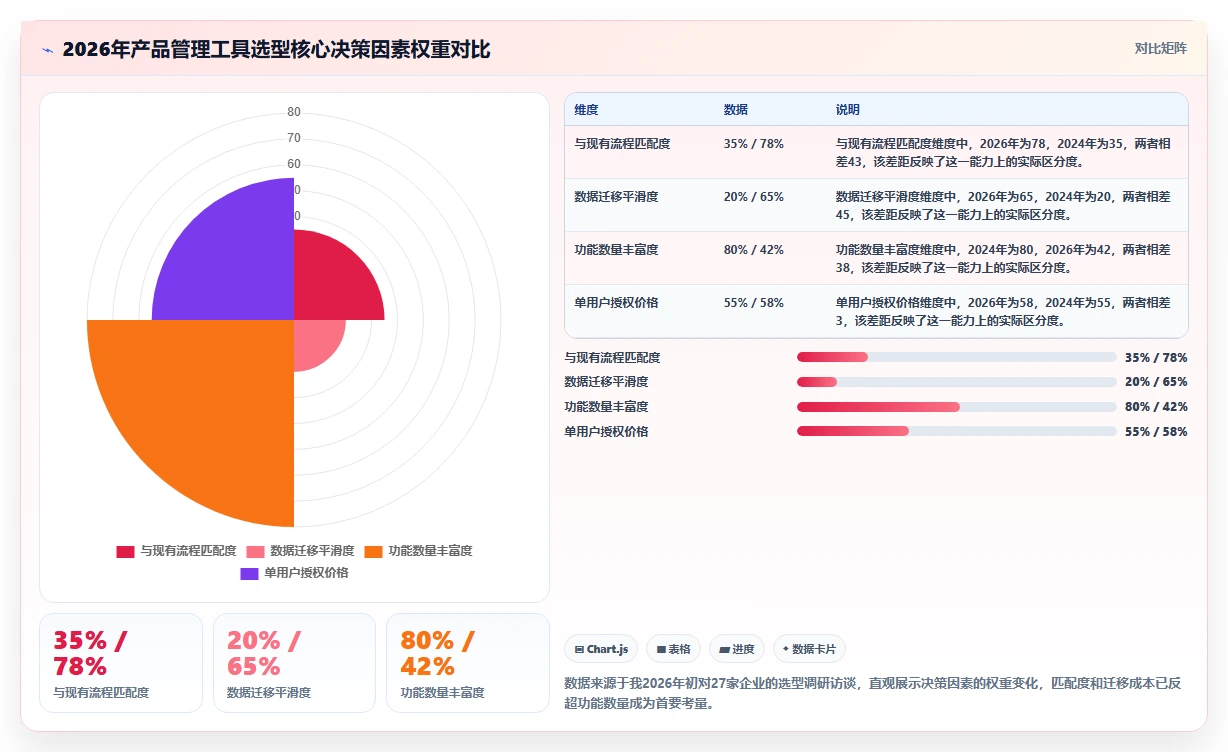Screen dimensions: 1228x752
Task: Click the 功能数量丰富度 progress bar
Action: (x=957, y=407)
